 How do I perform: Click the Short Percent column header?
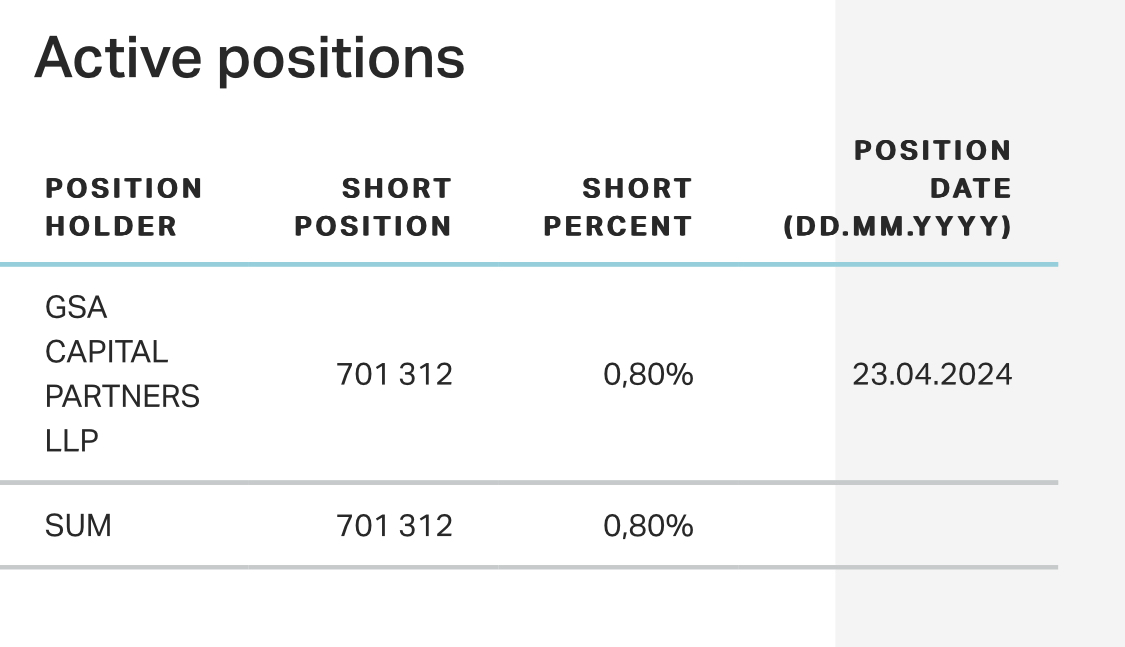click(x=618, y=207)
